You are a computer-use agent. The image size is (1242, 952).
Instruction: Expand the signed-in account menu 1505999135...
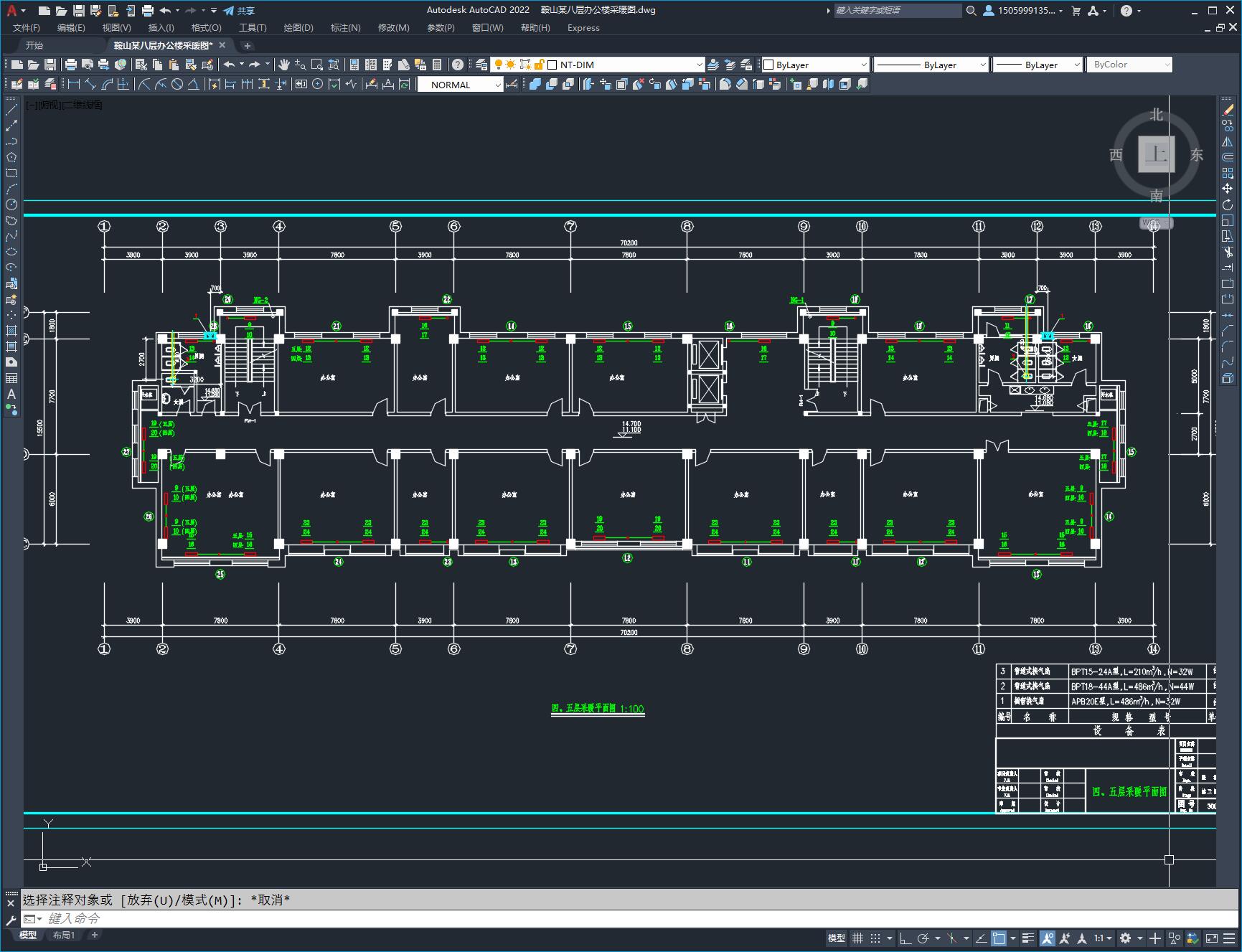click(1023, 11)
